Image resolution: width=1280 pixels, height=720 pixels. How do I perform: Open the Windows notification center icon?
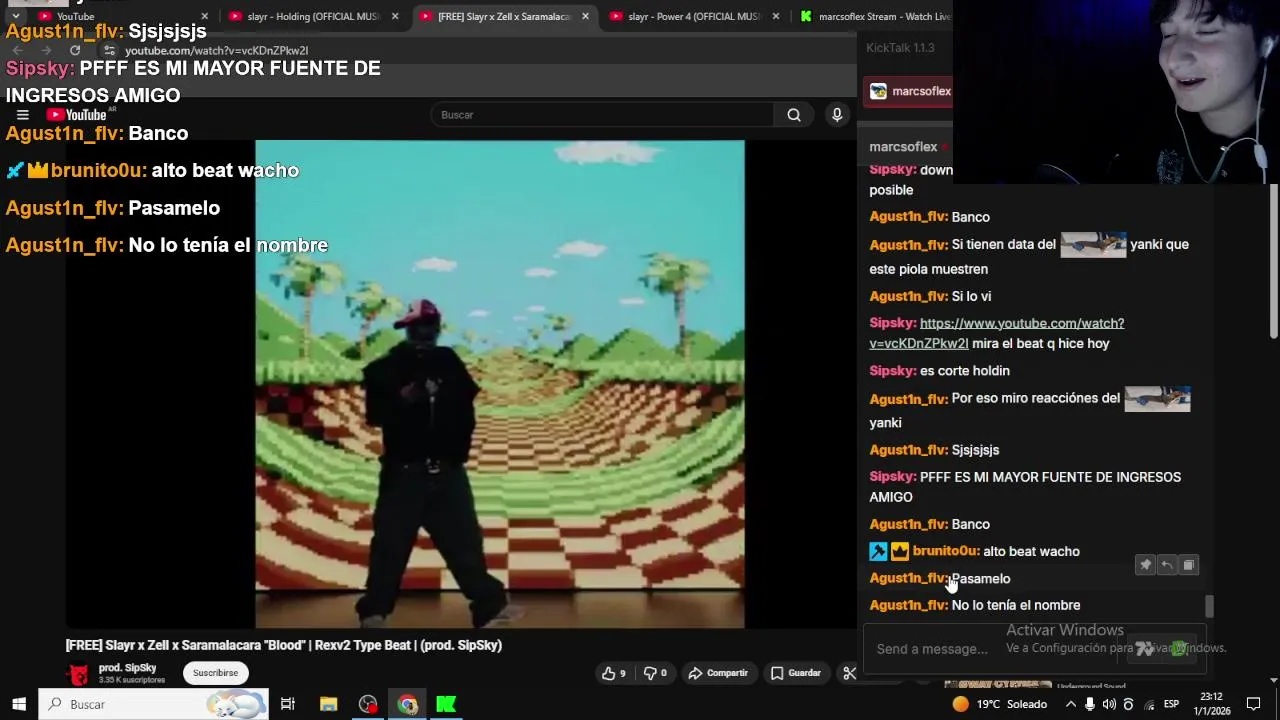[x=1253, y=704]
